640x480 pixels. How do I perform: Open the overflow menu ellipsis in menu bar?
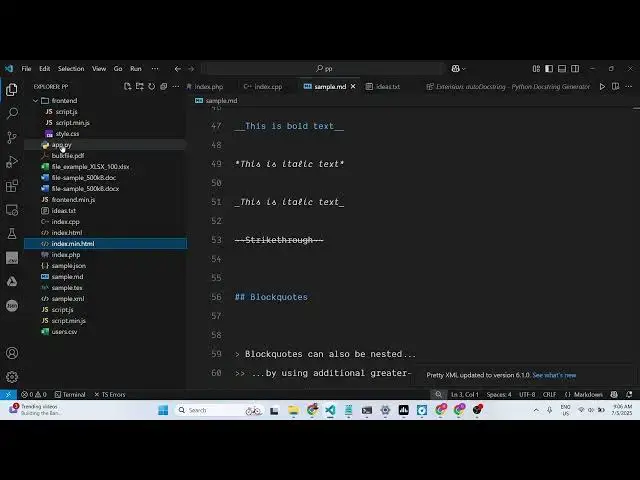coord(155,69)
